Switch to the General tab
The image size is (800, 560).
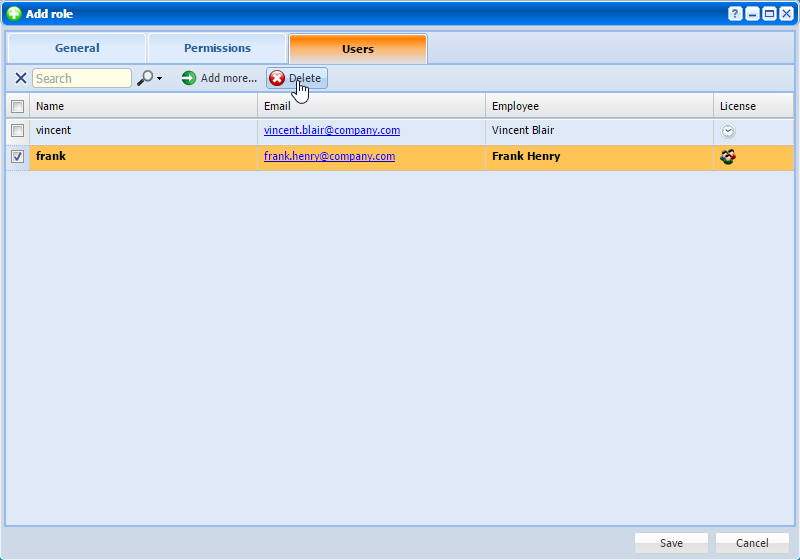(x=77, y=49)
